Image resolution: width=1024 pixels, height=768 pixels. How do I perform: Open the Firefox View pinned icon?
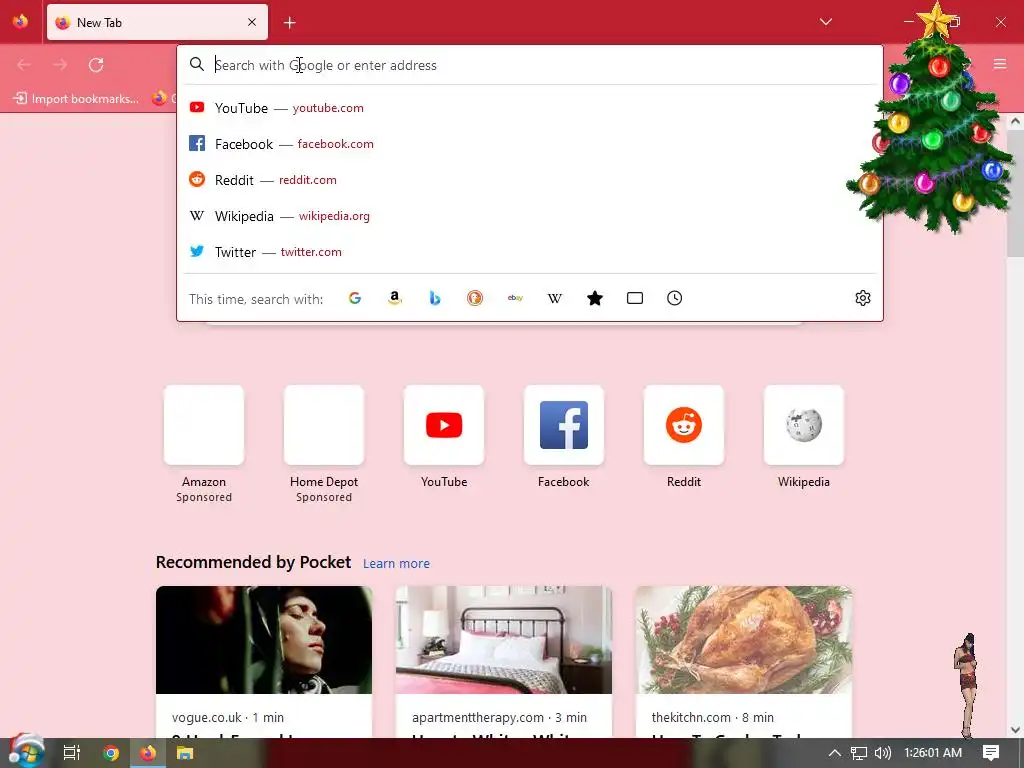(x=20, y=22)
